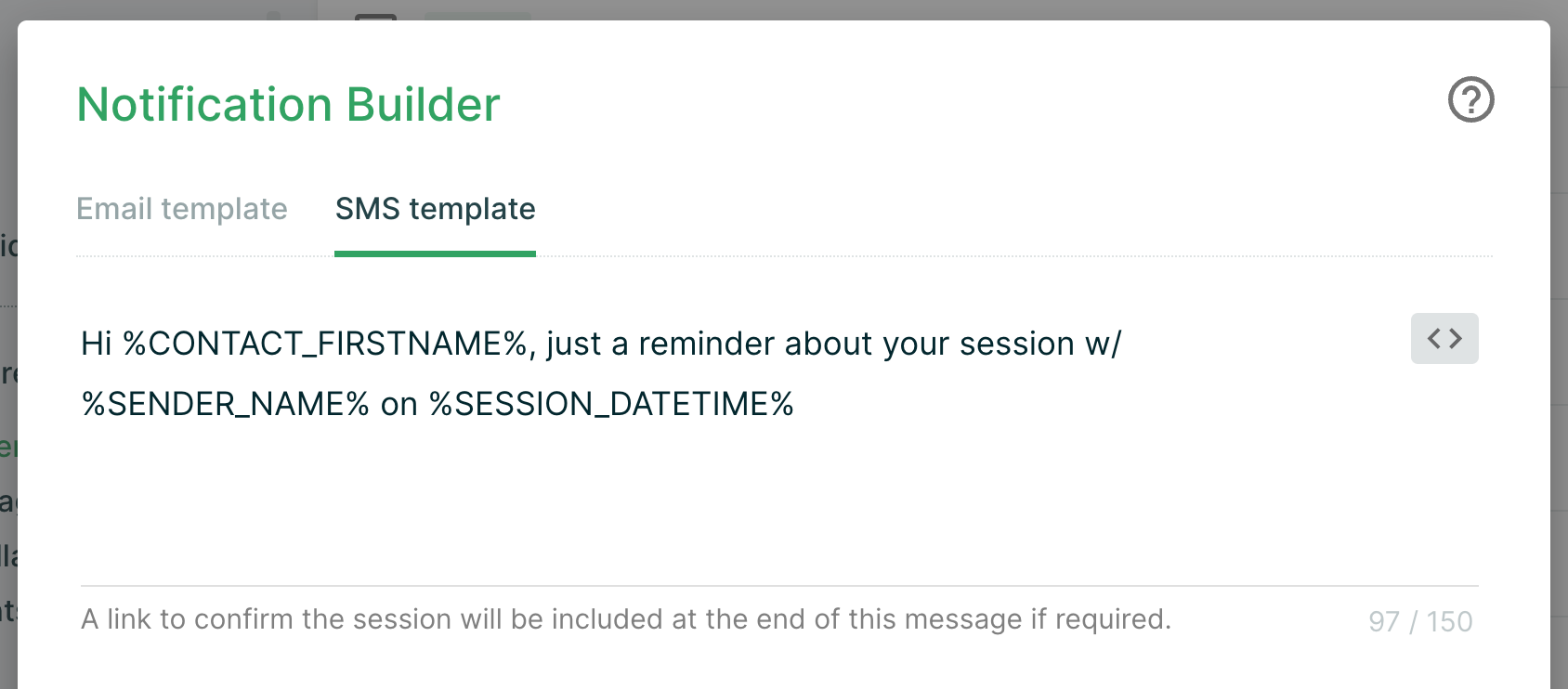Click the insert placeholder code brackets icon
This screenshot has height=689, width=1568.
(1444, 338)
